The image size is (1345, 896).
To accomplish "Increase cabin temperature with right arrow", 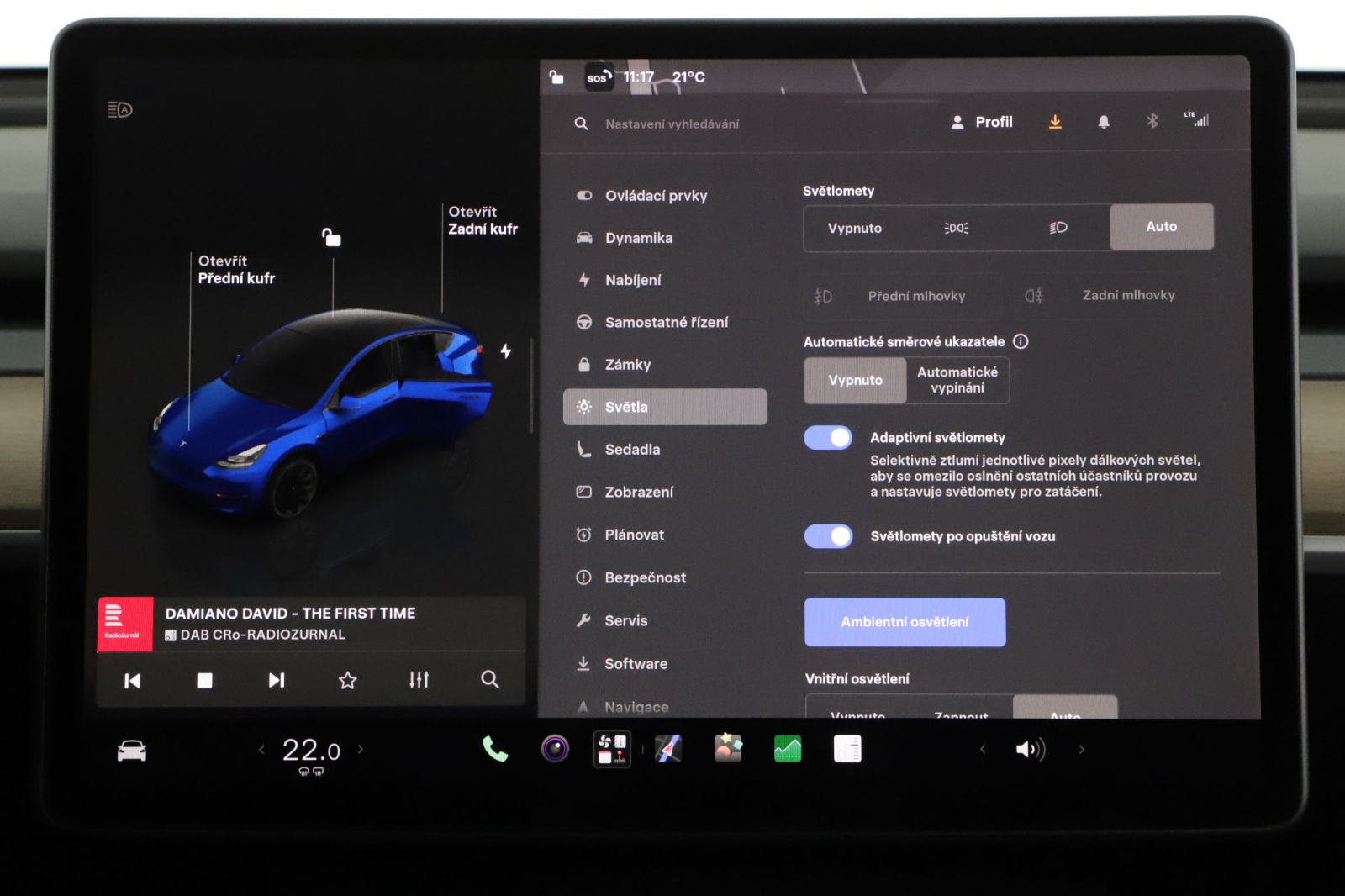I will click(x=361, y=749).
